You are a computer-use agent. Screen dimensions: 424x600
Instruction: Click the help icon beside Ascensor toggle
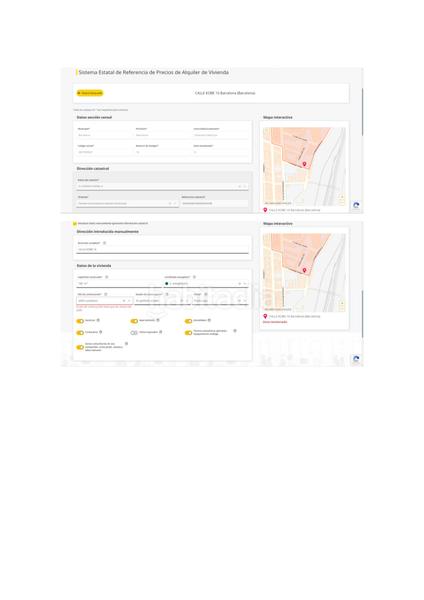(x=98, y=320)
